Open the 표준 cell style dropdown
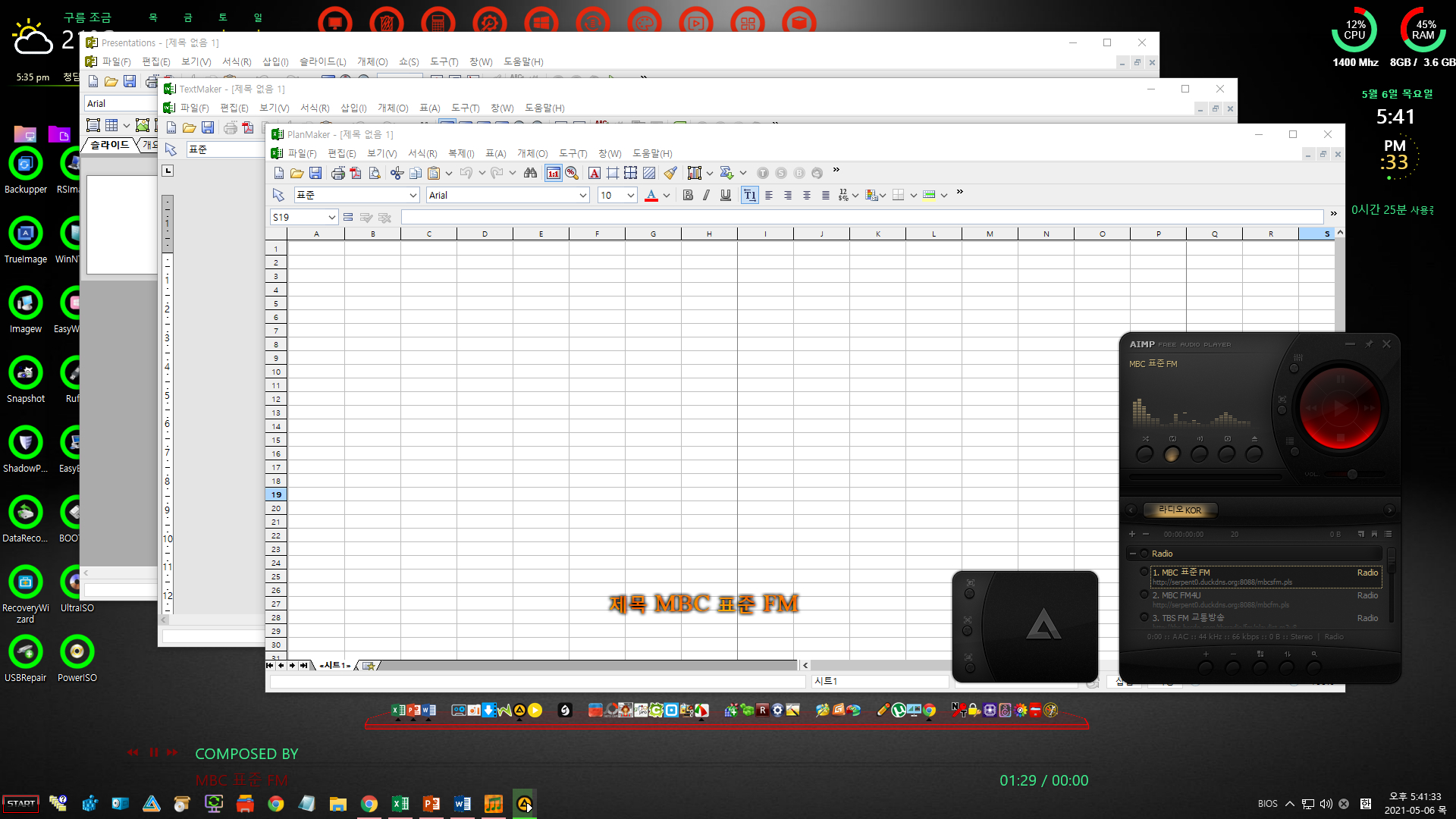Screen dimensions: 1456x819 pyautogui.click(x=413, y=195)
